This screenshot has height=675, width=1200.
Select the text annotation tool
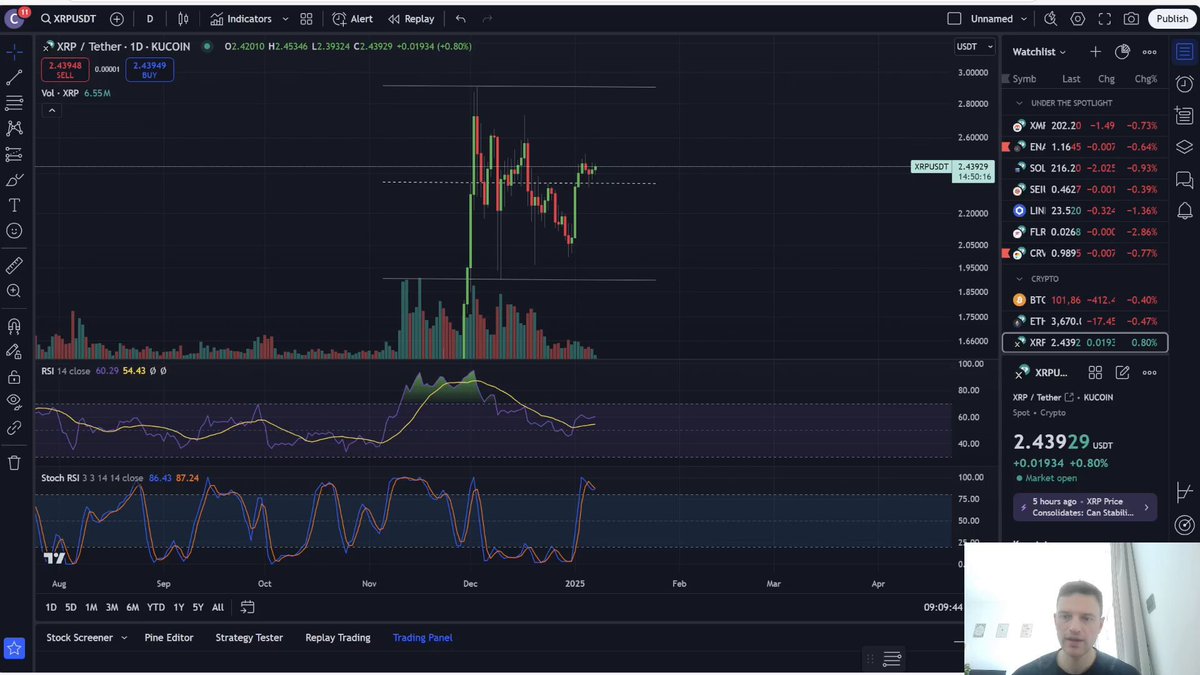(14, 205)
